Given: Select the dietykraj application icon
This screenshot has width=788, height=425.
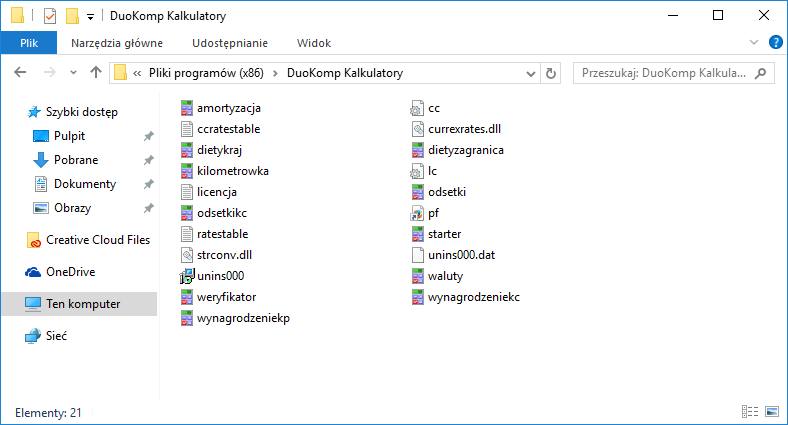Looking at the screenshot, I should pyautogui.click(x=187, y=150).
